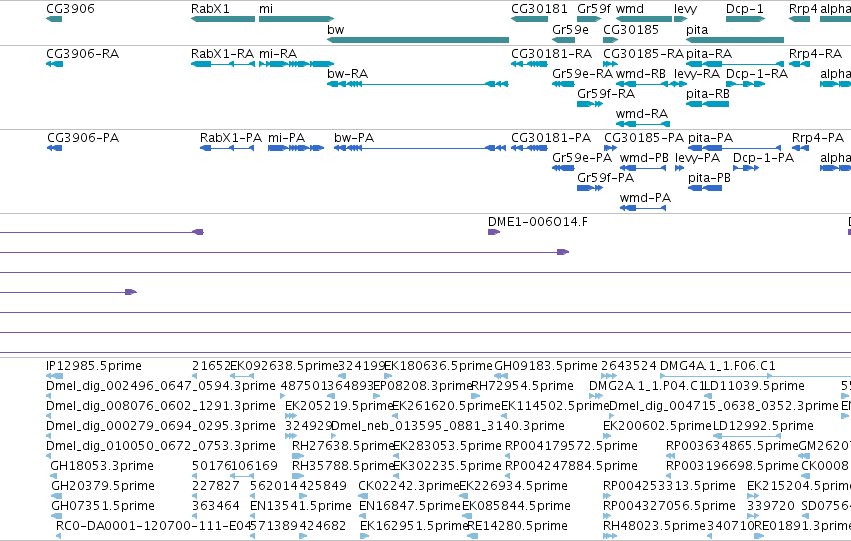Click the Gr59f-RA transcript label
Screen dimensions: 851x541
click(606, 93)
